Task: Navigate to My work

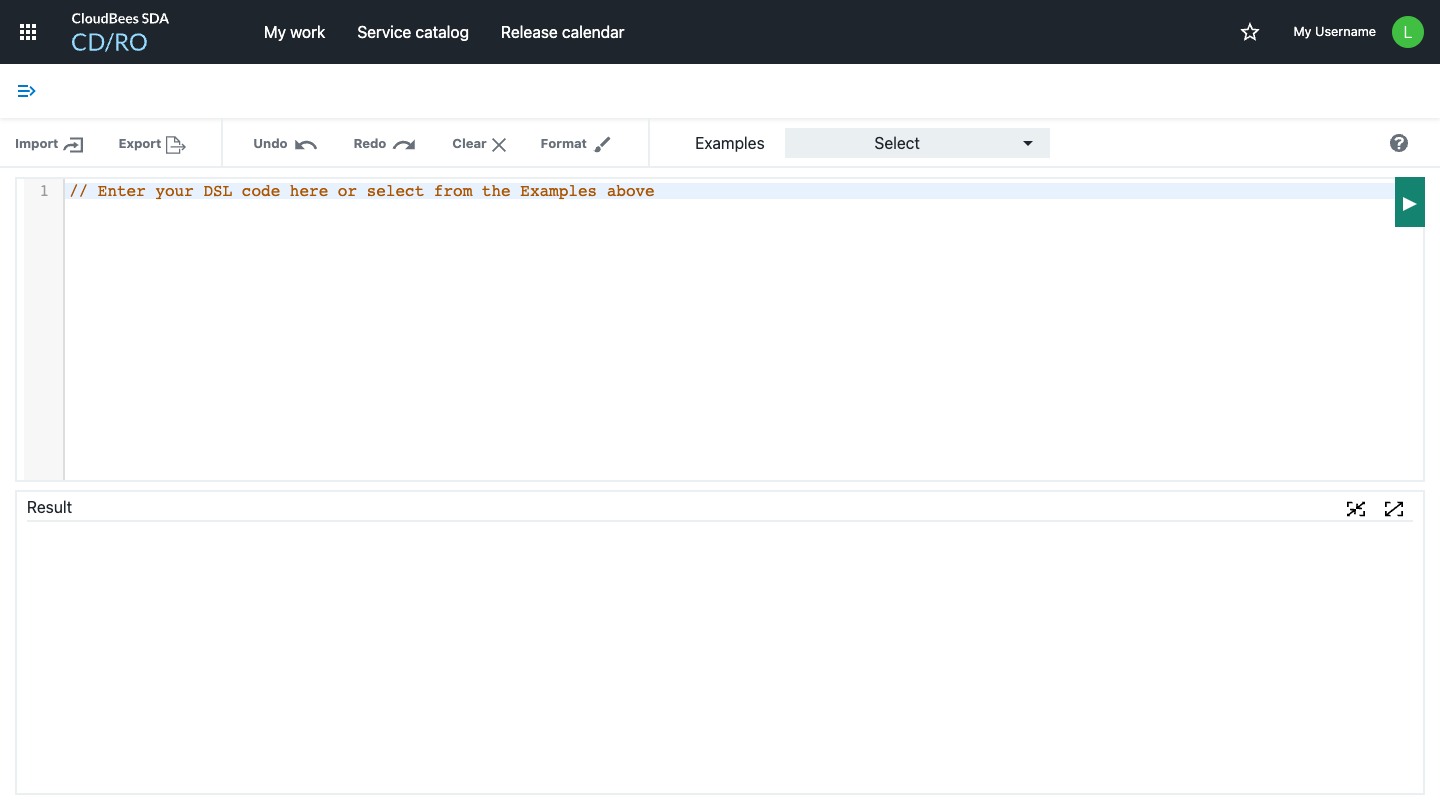Action: click(294, 31)
